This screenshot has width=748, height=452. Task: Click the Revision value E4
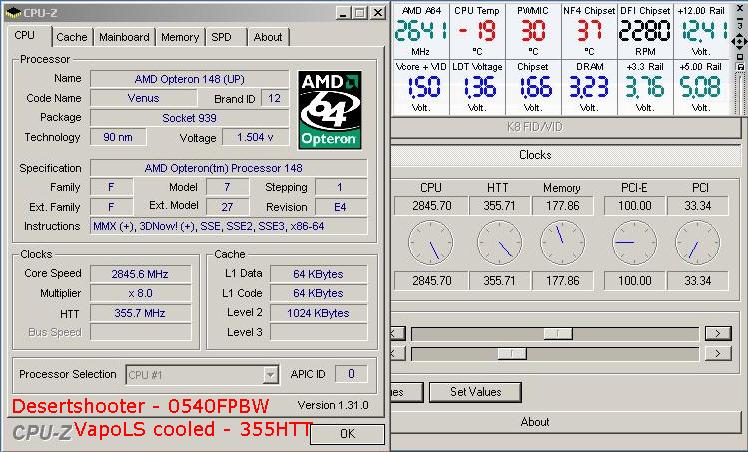tap(341, 207)
